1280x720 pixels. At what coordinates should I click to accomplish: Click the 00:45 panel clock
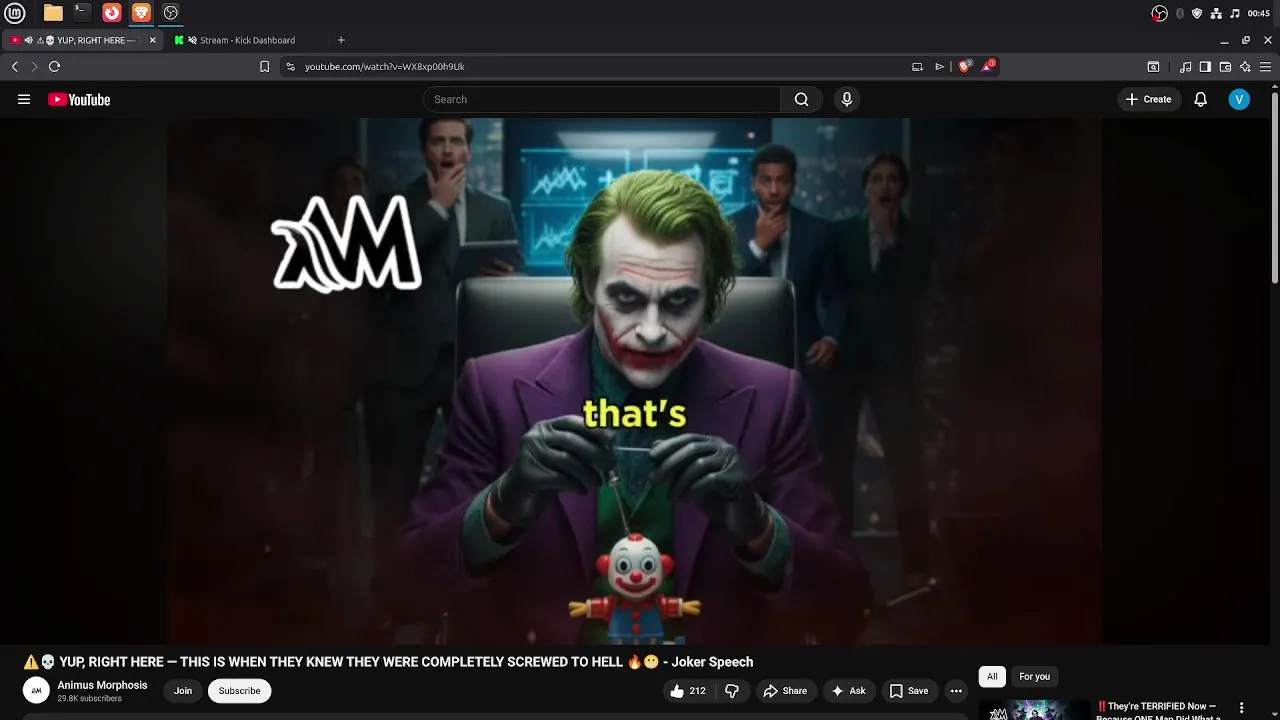pos(1258,13)
